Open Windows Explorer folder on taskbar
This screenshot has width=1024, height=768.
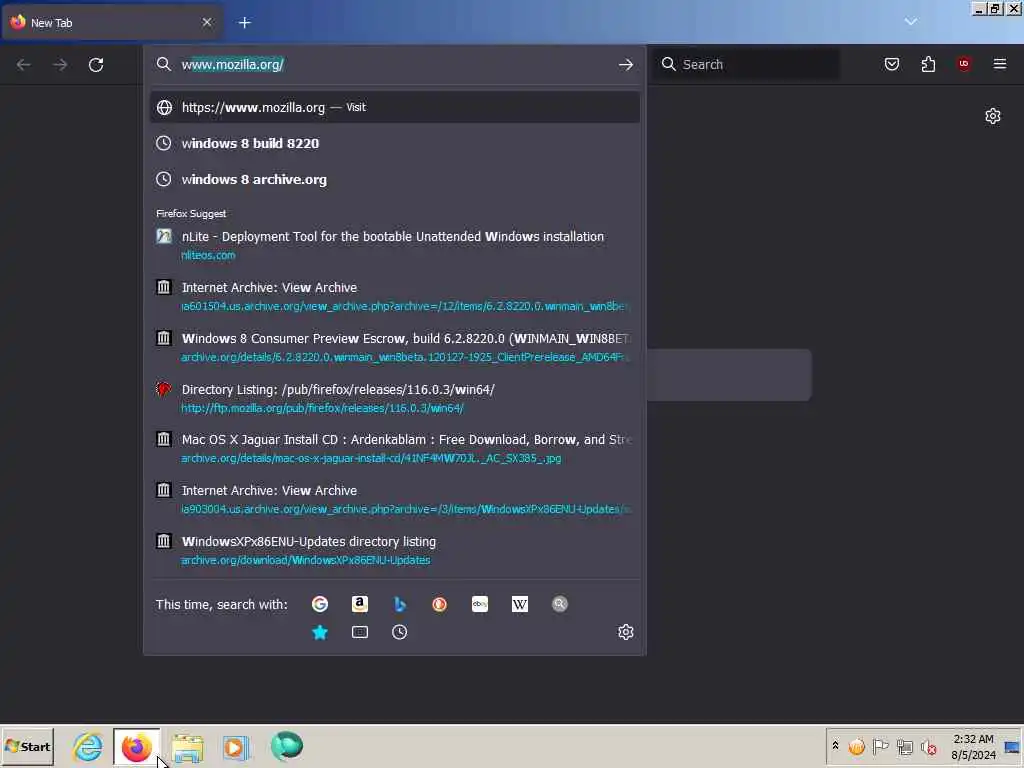(x=187, y=747)
